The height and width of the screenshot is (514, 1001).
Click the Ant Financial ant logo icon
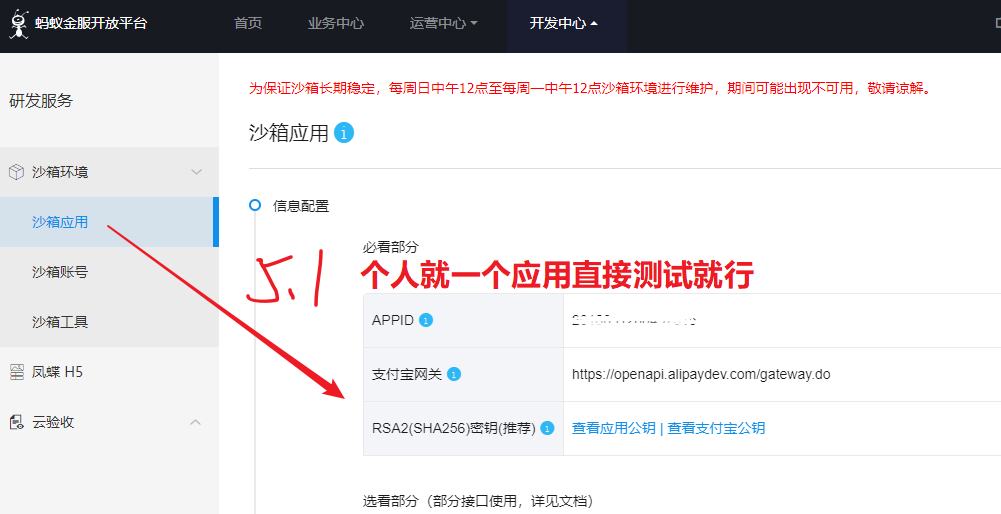[19, 24]
